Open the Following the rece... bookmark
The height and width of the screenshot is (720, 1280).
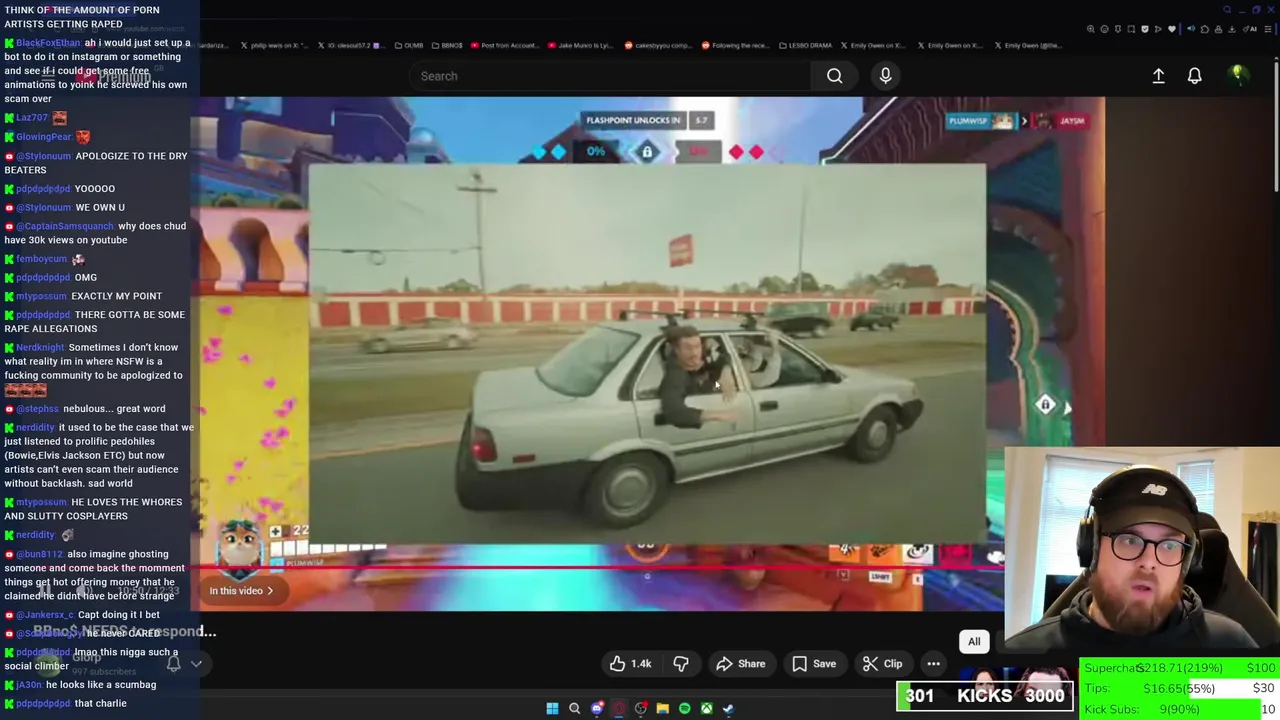(x=735, y=45)
